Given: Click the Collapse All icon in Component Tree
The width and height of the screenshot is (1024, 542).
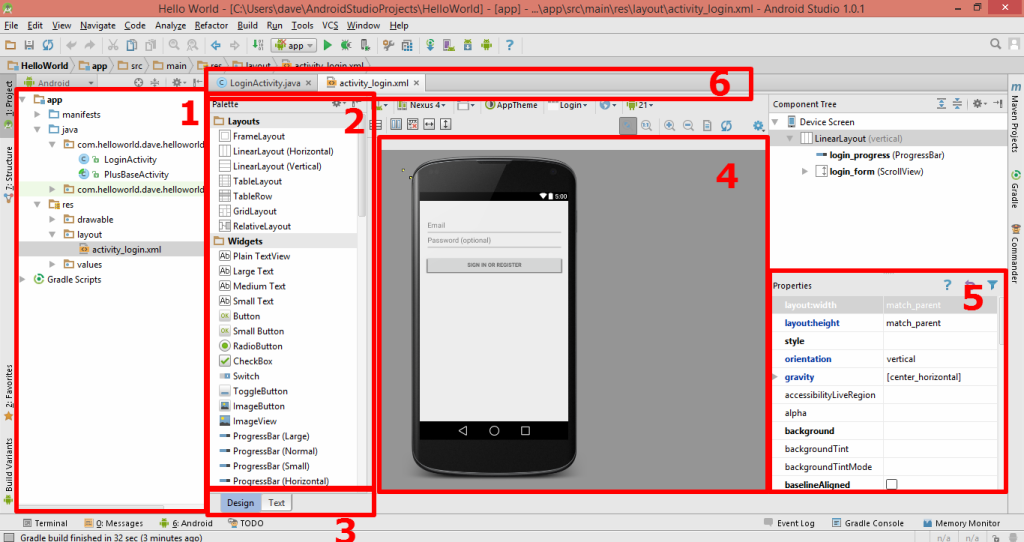Looking at the screenshot, I should [x=957, y=104].
